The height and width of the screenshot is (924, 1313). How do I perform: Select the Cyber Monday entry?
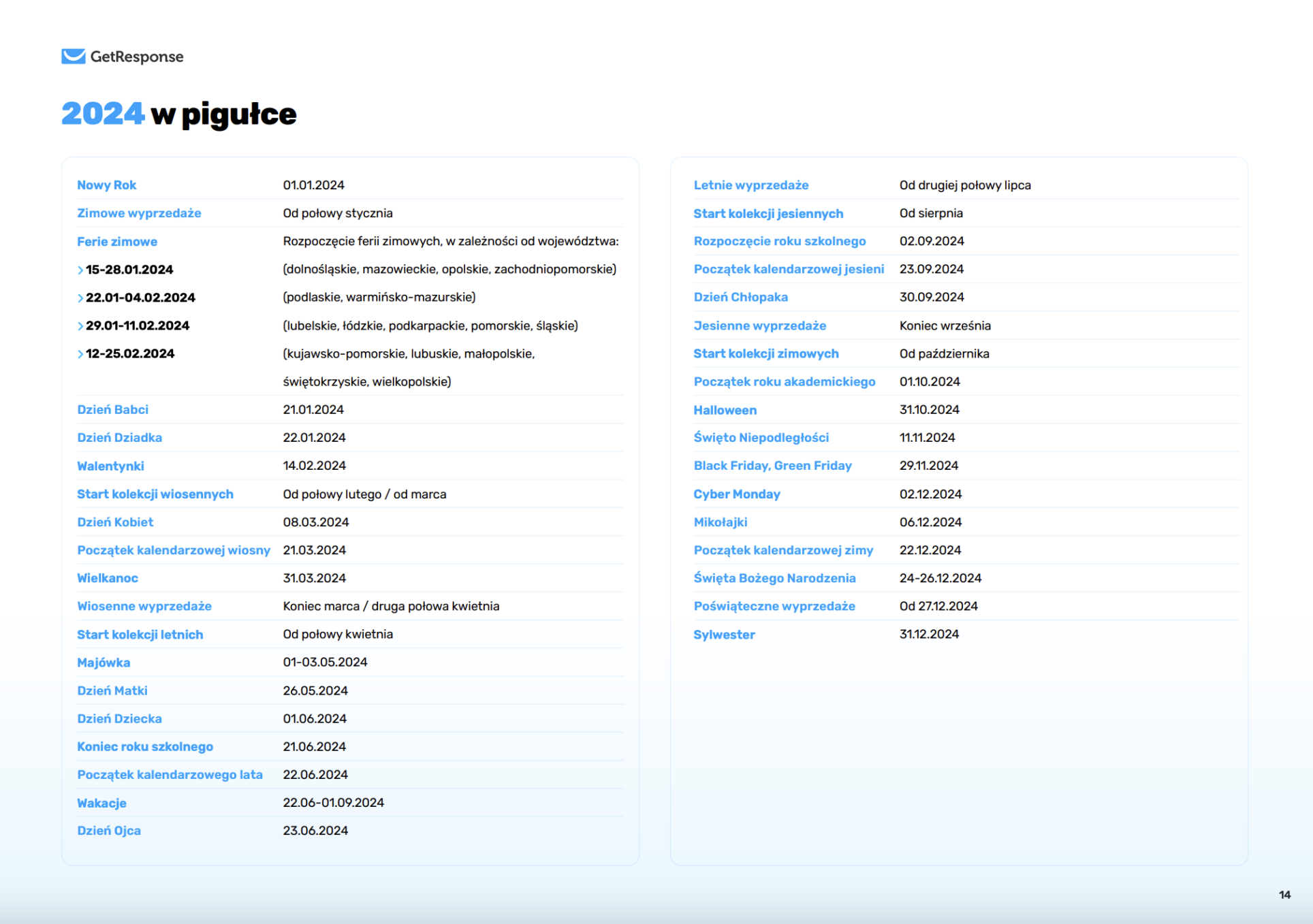tap(736, 494)
